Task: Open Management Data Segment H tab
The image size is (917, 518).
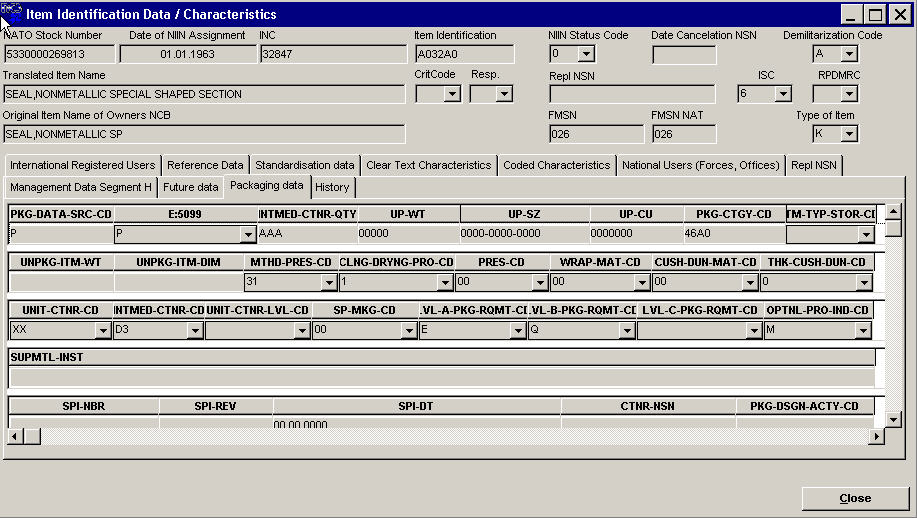Action: (81, 187)
